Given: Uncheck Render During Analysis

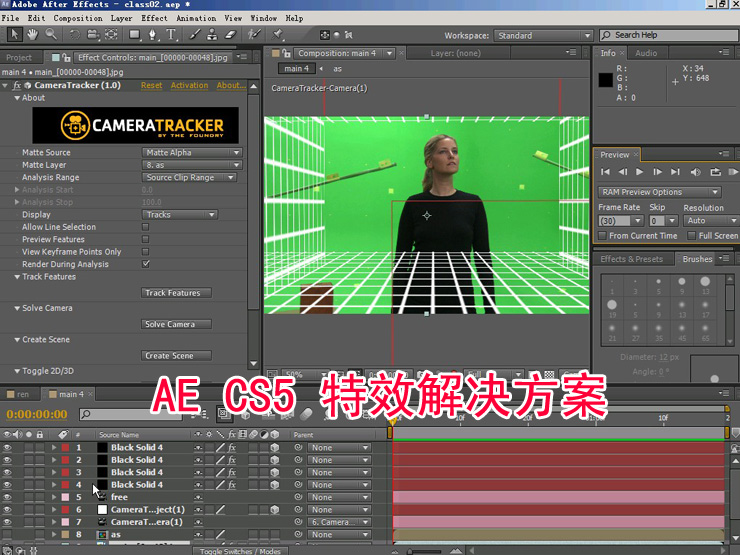Looking at the screenshot, I should coord(146,264).
